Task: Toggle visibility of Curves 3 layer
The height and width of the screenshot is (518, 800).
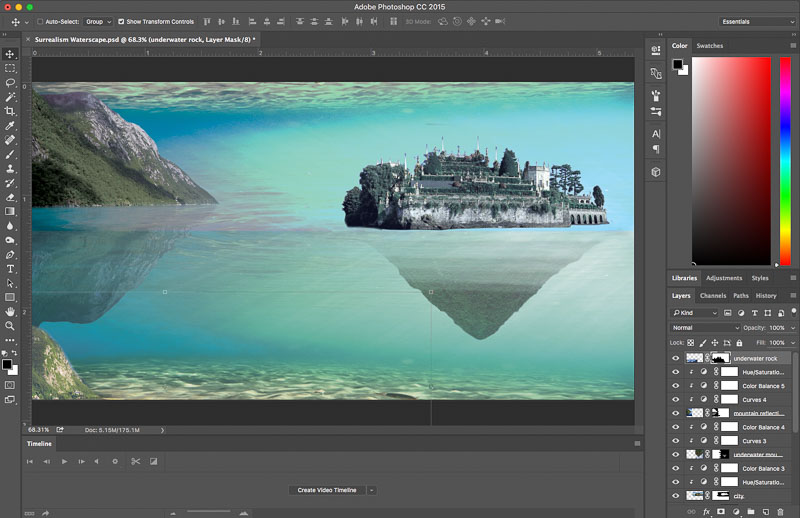Action: pos(676,441)
